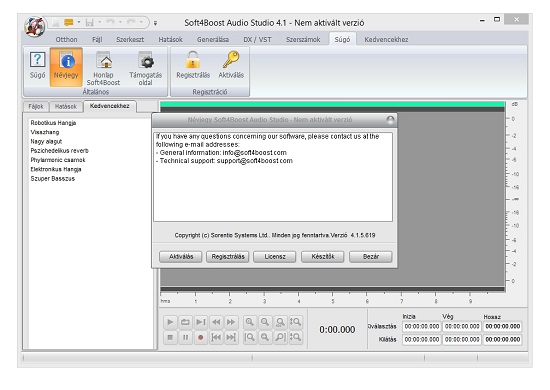Image resolution: width=550 pixels, height=390 pixels.
Task: Select Pszichedelikus reverb in favorites list
Action: pyautogui.click(x=60, y=151)
